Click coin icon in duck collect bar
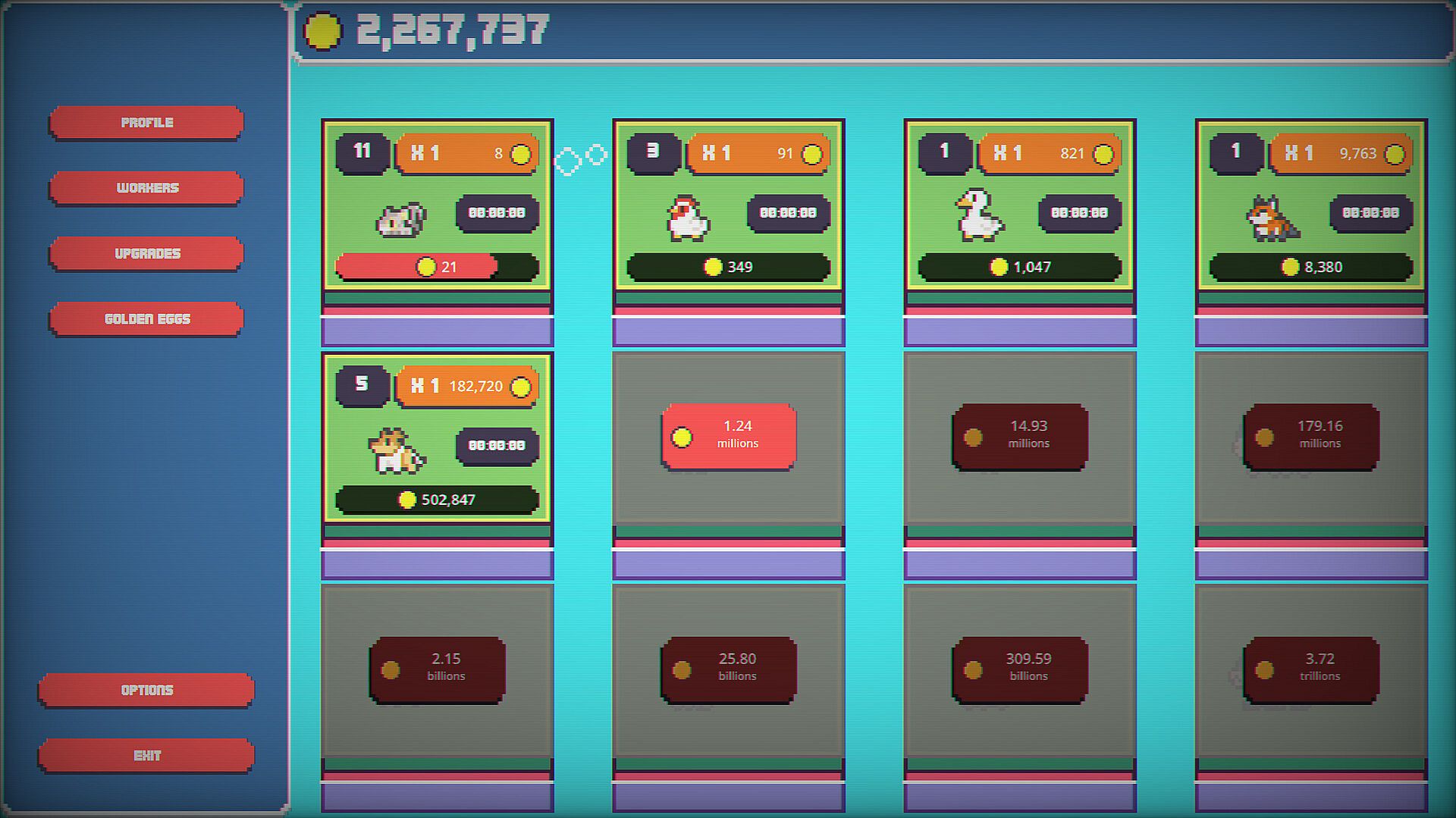The height and width of the screenshot is (818, 1456). point(999,267)
